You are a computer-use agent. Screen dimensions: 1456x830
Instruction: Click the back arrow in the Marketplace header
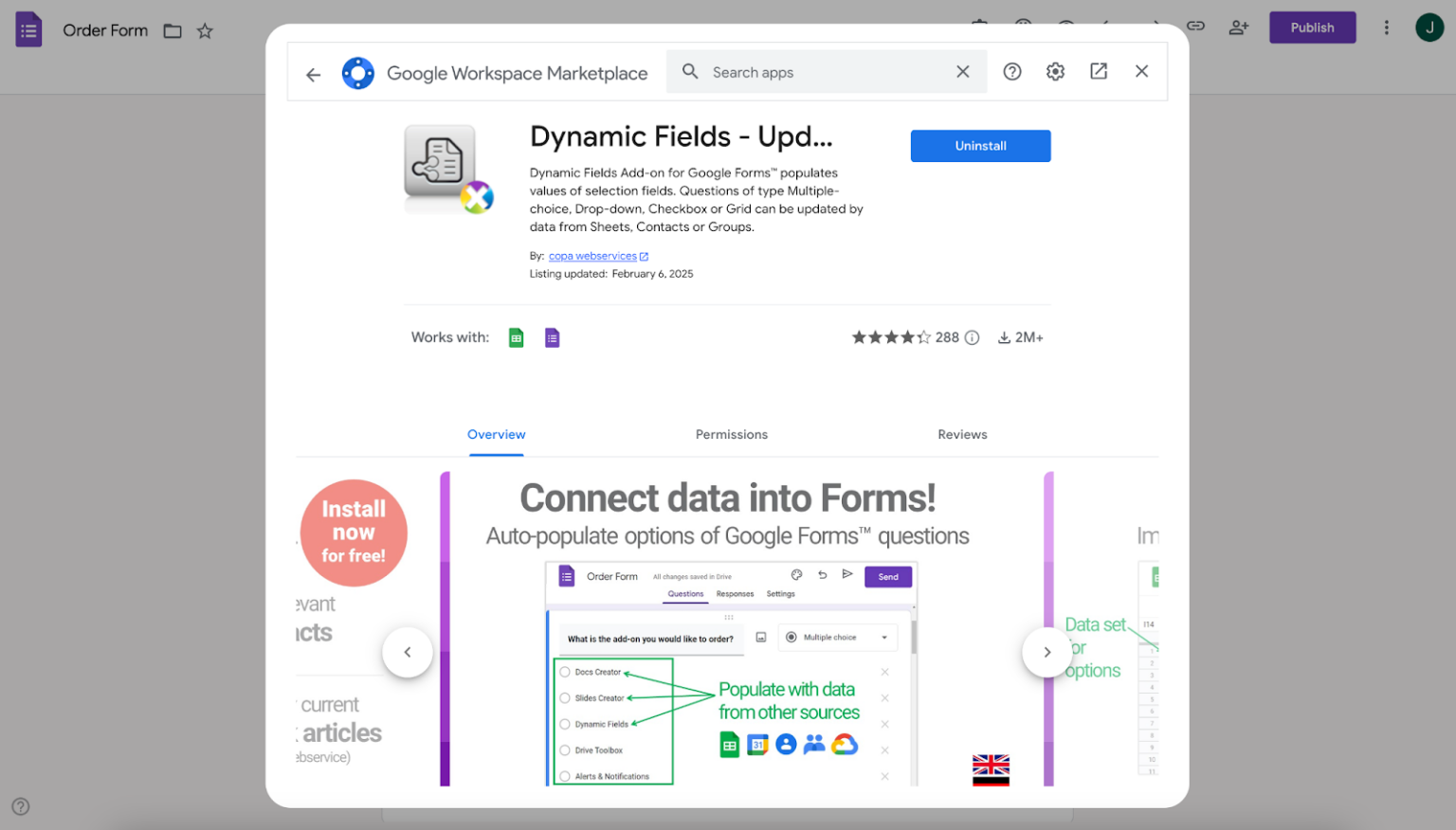313,74
